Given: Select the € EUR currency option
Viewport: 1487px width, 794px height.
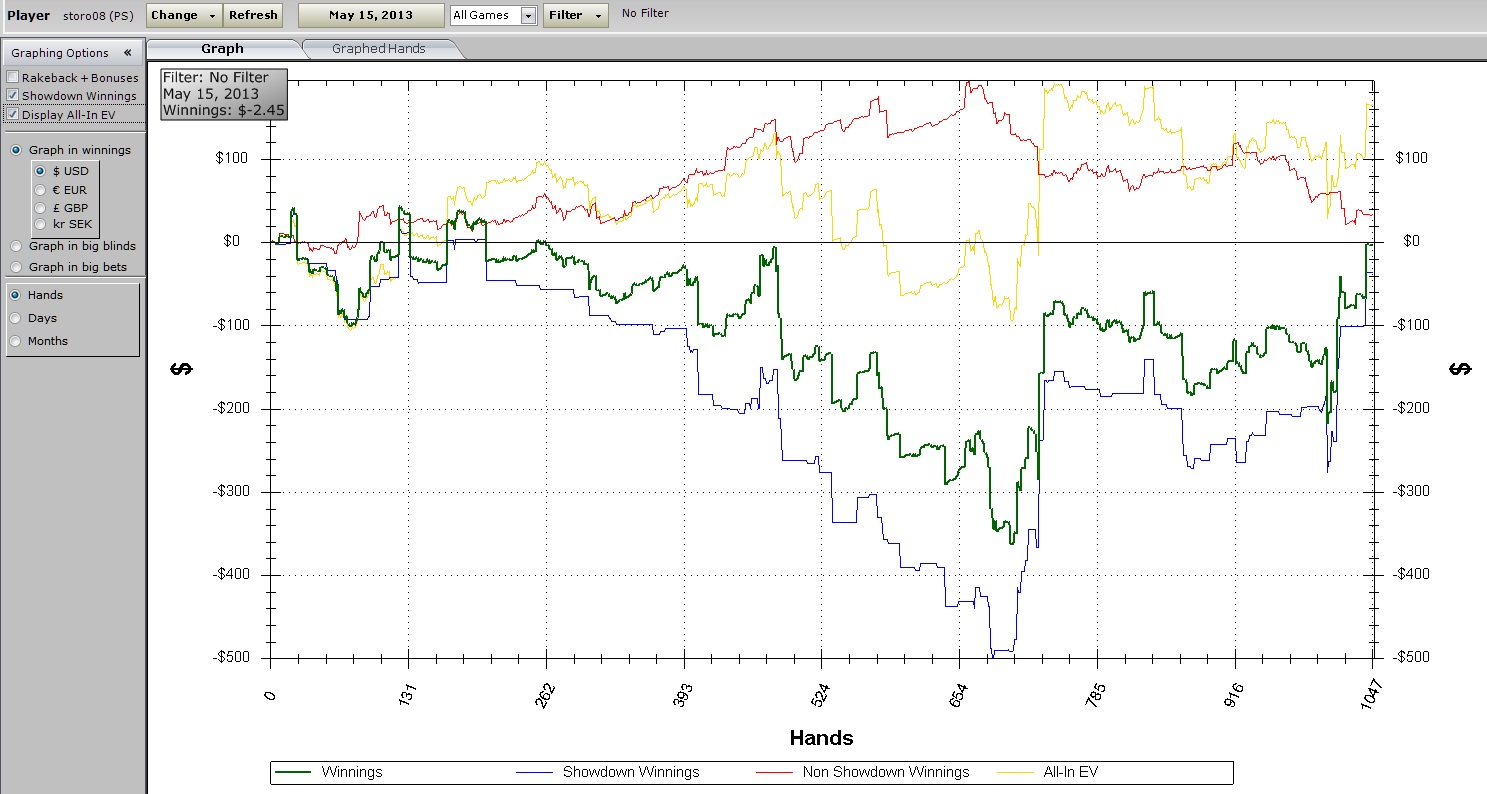Looking at the screenshot, I should pyautogui.click(x=40, y=189).
